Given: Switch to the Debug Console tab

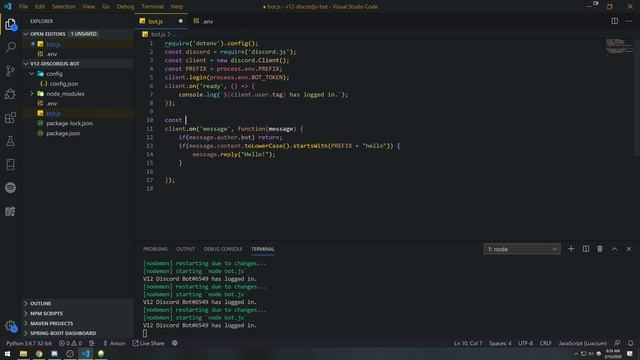Looking at the screenshot, I should coord(223,249).
